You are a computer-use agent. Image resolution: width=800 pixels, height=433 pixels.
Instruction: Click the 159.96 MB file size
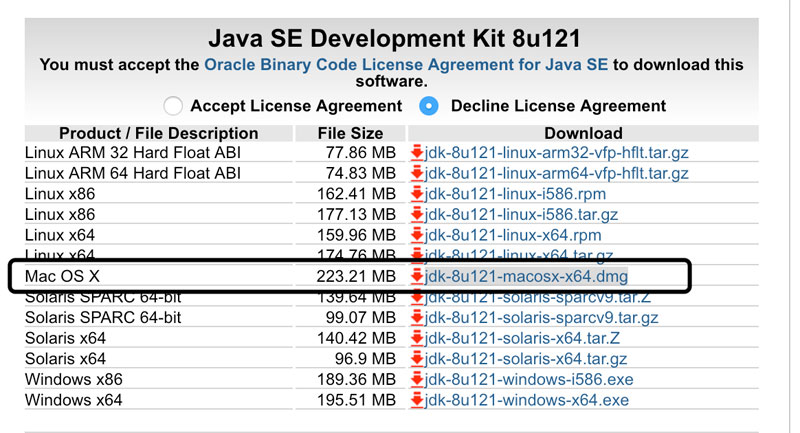(x=356, y=235)
